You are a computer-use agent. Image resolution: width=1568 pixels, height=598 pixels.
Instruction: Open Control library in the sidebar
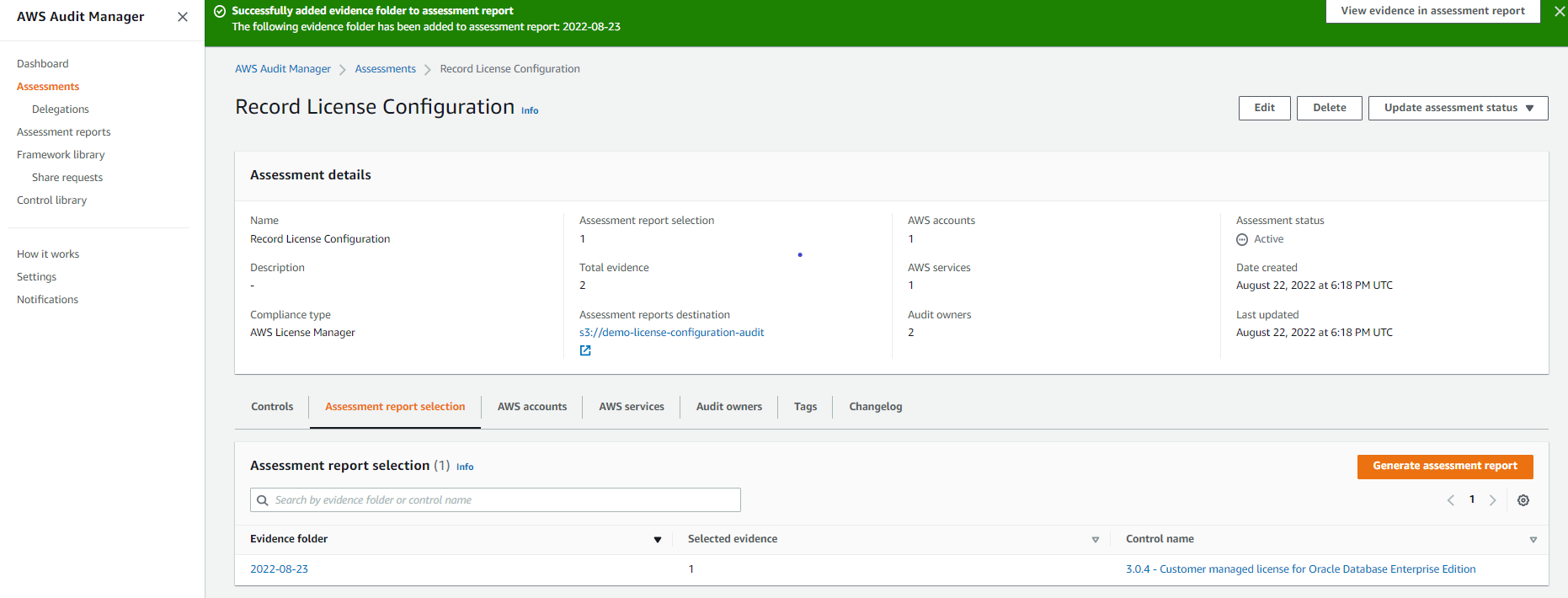click(52, 200)
